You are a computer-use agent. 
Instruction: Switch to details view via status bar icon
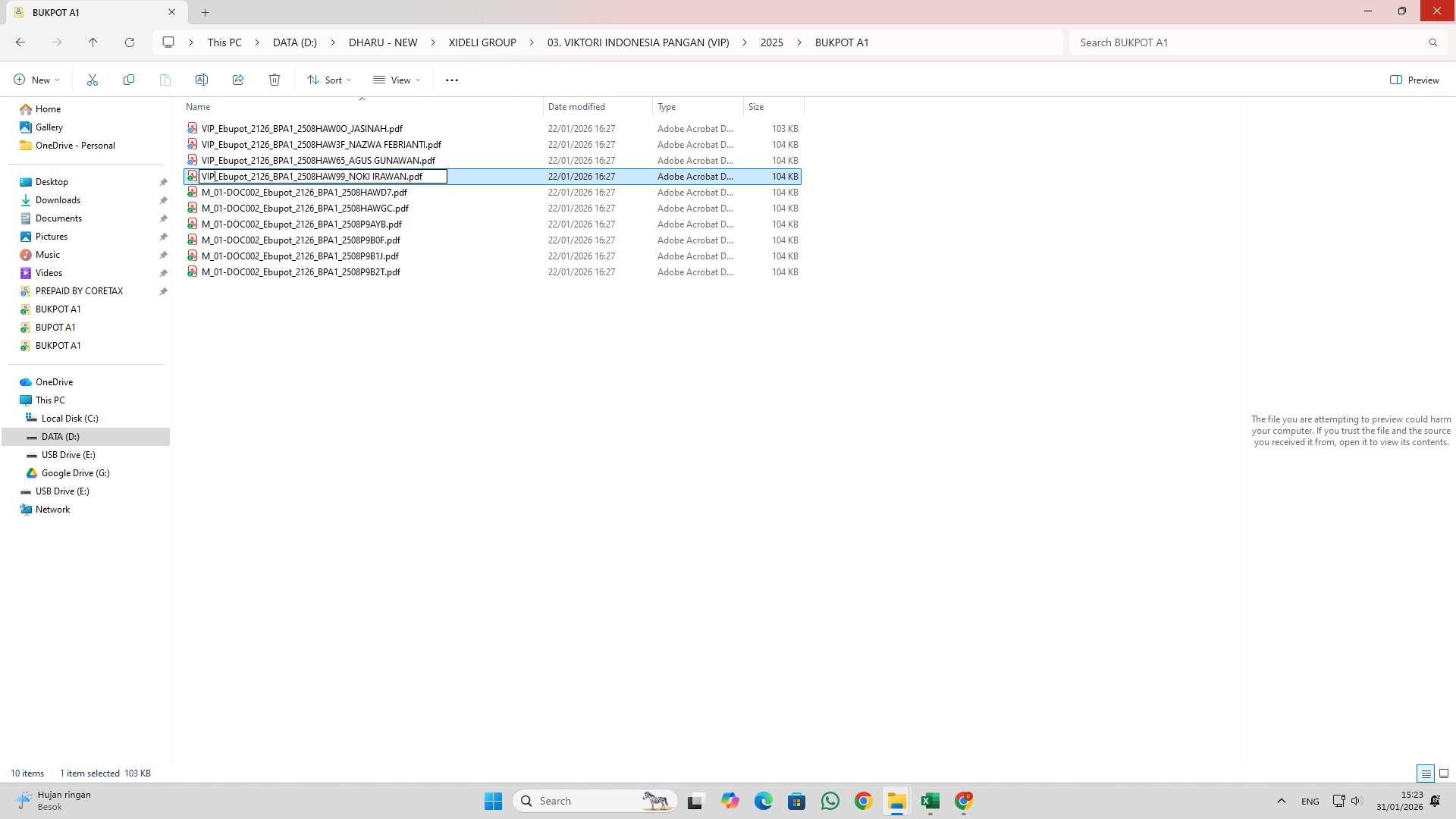click(1425, 773)
